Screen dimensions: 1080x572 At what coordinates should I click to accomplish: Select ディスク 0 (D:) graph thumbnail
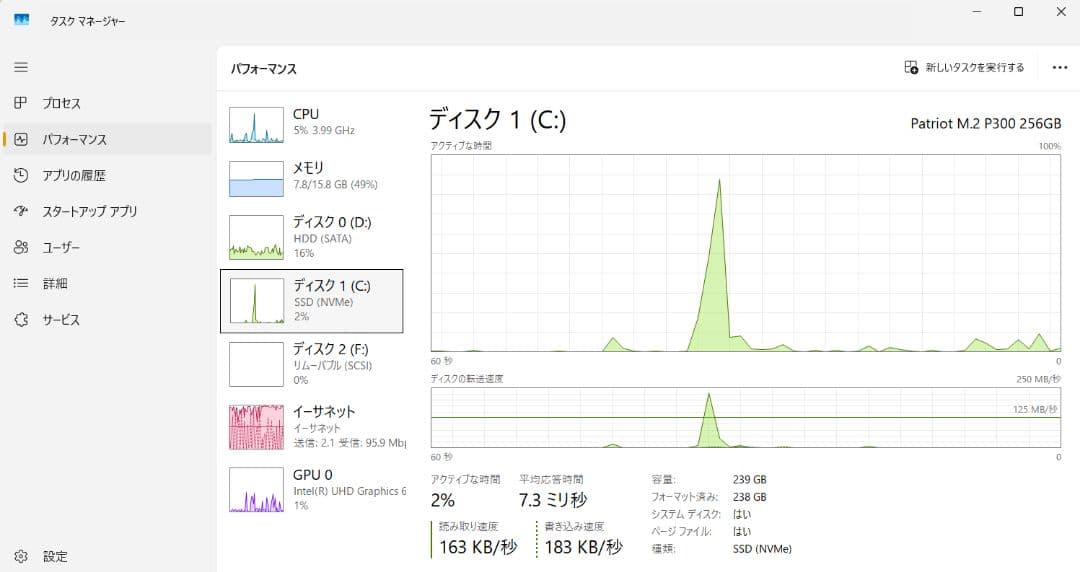click(256, 236)
